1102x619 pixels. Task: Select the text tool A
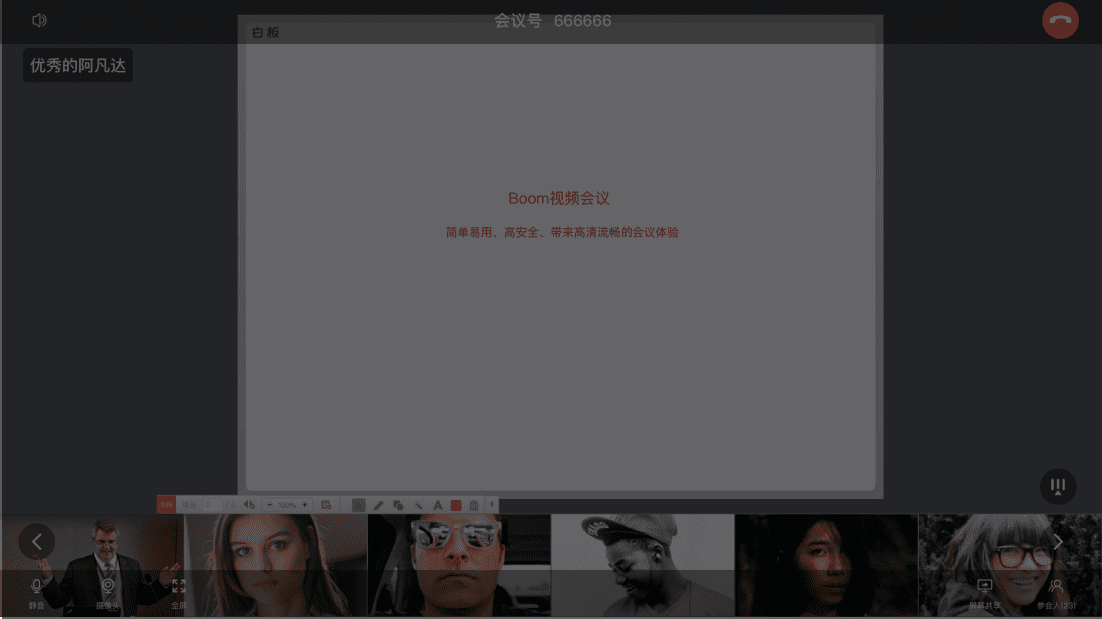[437, 505]
